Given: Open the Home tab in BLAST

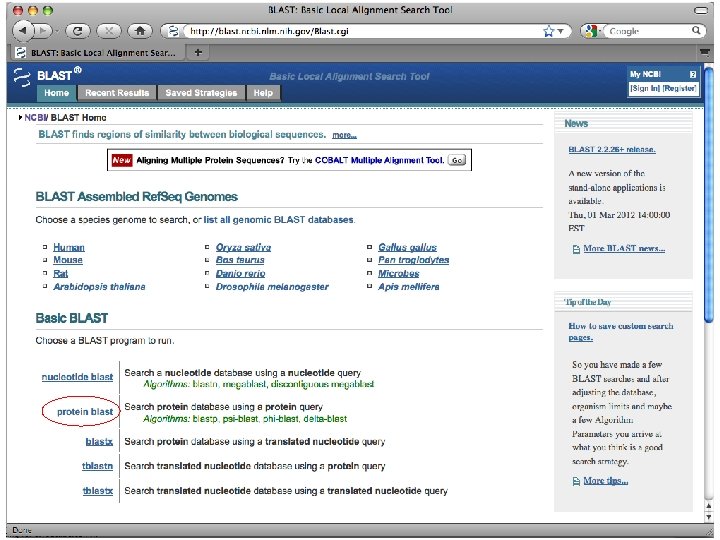Looking at the screenshot, I should click(56, 93).
